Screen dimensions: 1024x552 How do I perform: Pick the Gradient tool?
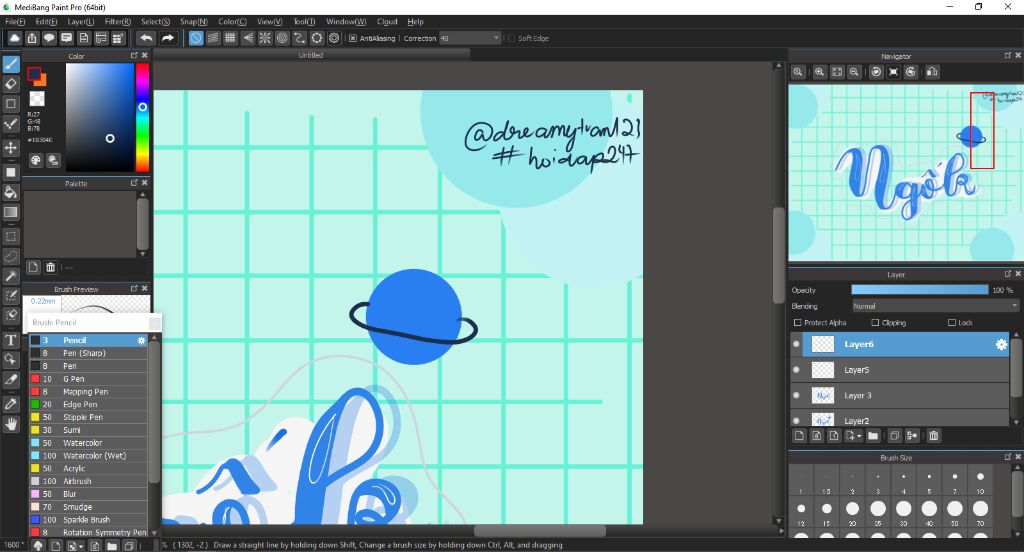tap(11, 212)
